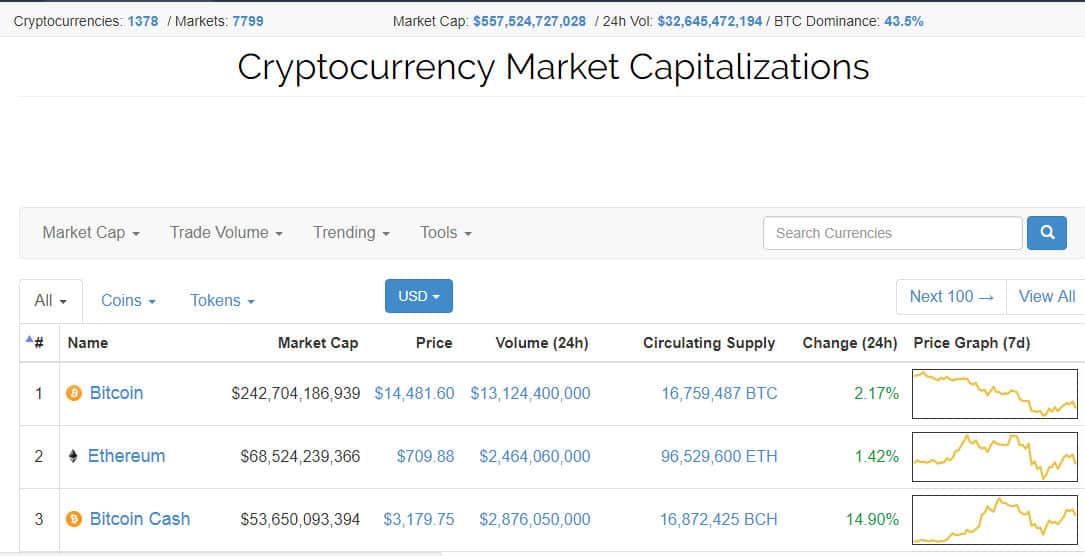Click the Ethereum diamond logo icon
Screen dimensions: 1085x556
pyautogui.click(x=72, y=456)
